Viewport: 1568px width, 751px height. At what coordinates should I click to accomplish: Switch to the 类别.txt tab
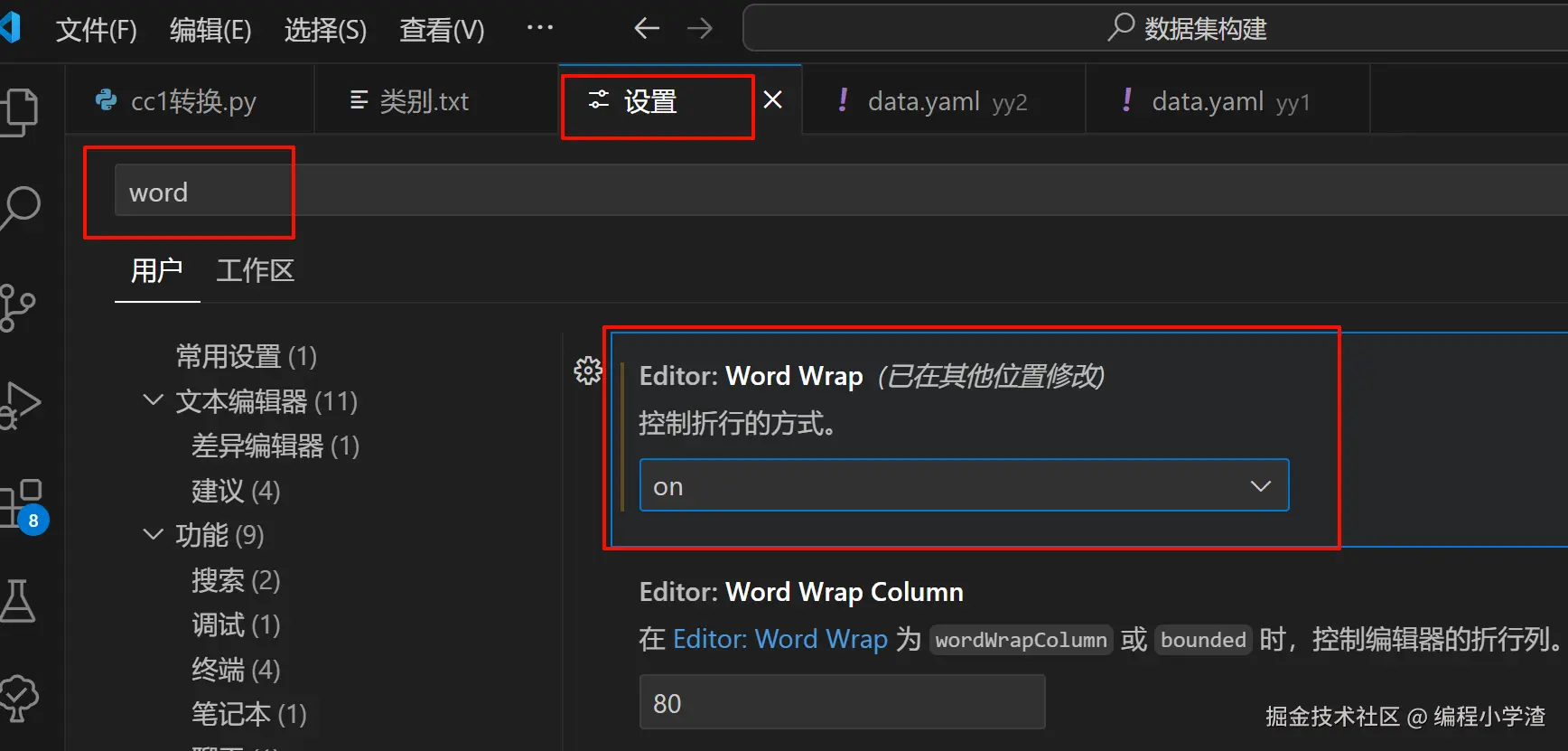click(436, 100)
